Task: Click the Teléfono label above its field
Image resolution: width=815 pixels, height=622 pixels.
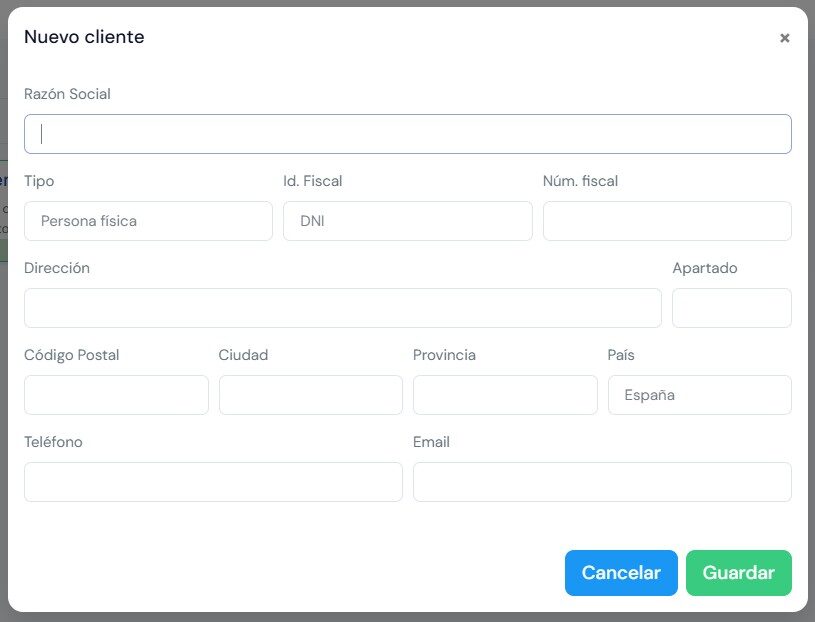Action: pyautogui.click(x=53, y=442)
